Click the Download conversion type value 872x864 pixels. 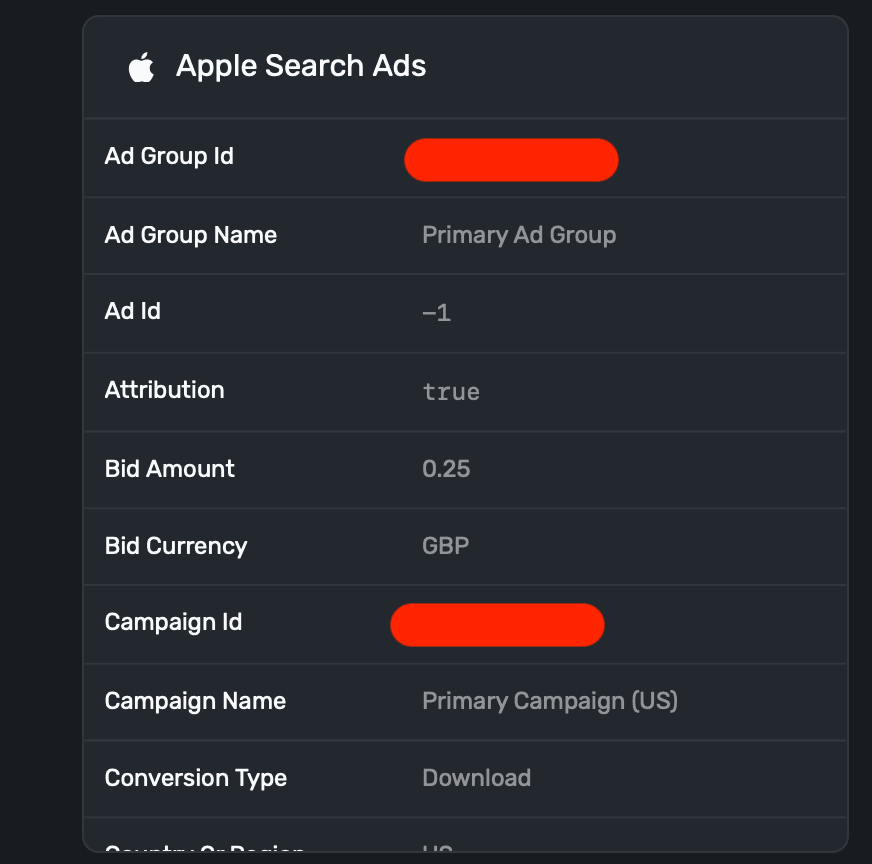pyautogui.click(x=476, y=778)
